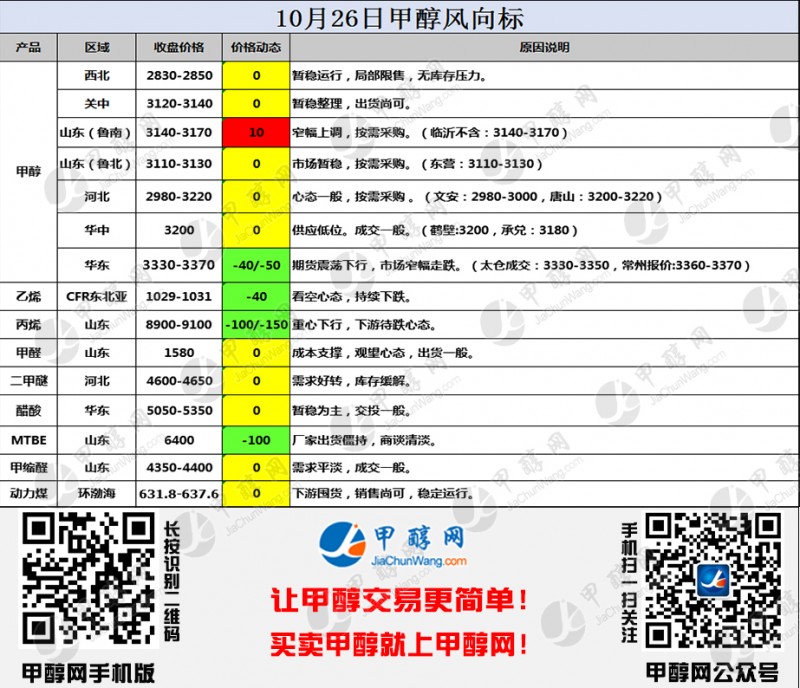Select the price 3200 cell

click(x=179, y=230)
